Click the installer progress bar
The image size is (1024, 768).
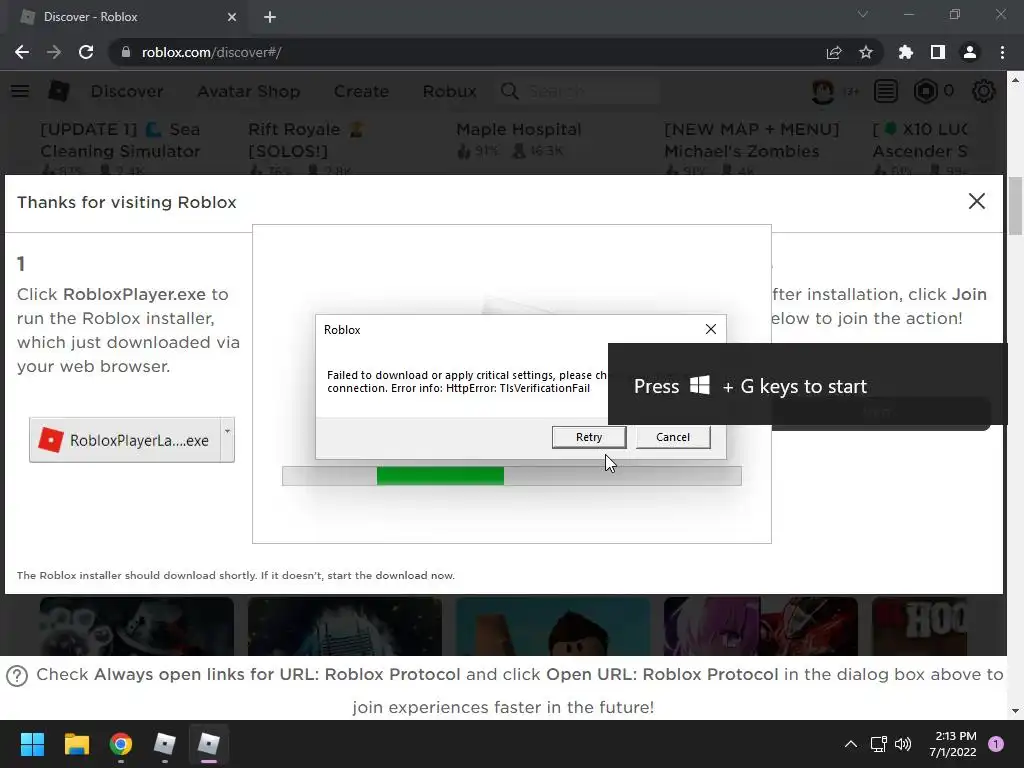511,476
